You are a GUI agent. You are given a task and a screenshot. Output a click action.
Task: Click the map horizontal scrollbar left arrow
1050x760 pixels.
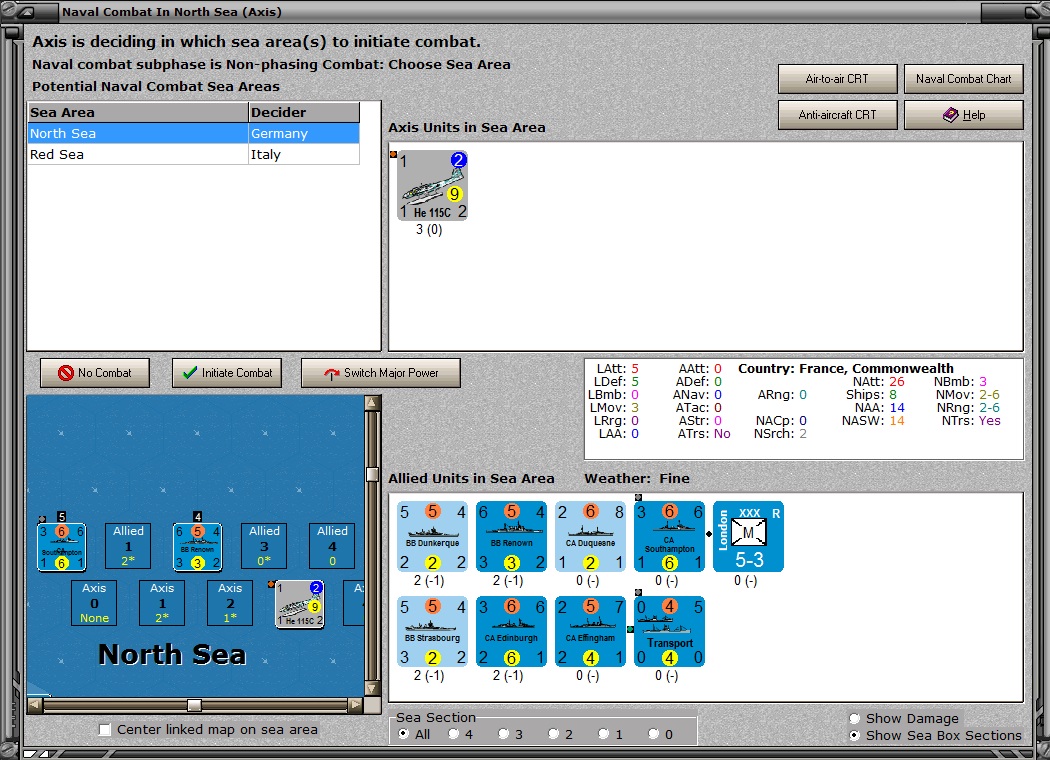pyautogui.click(x=35, y=705)
